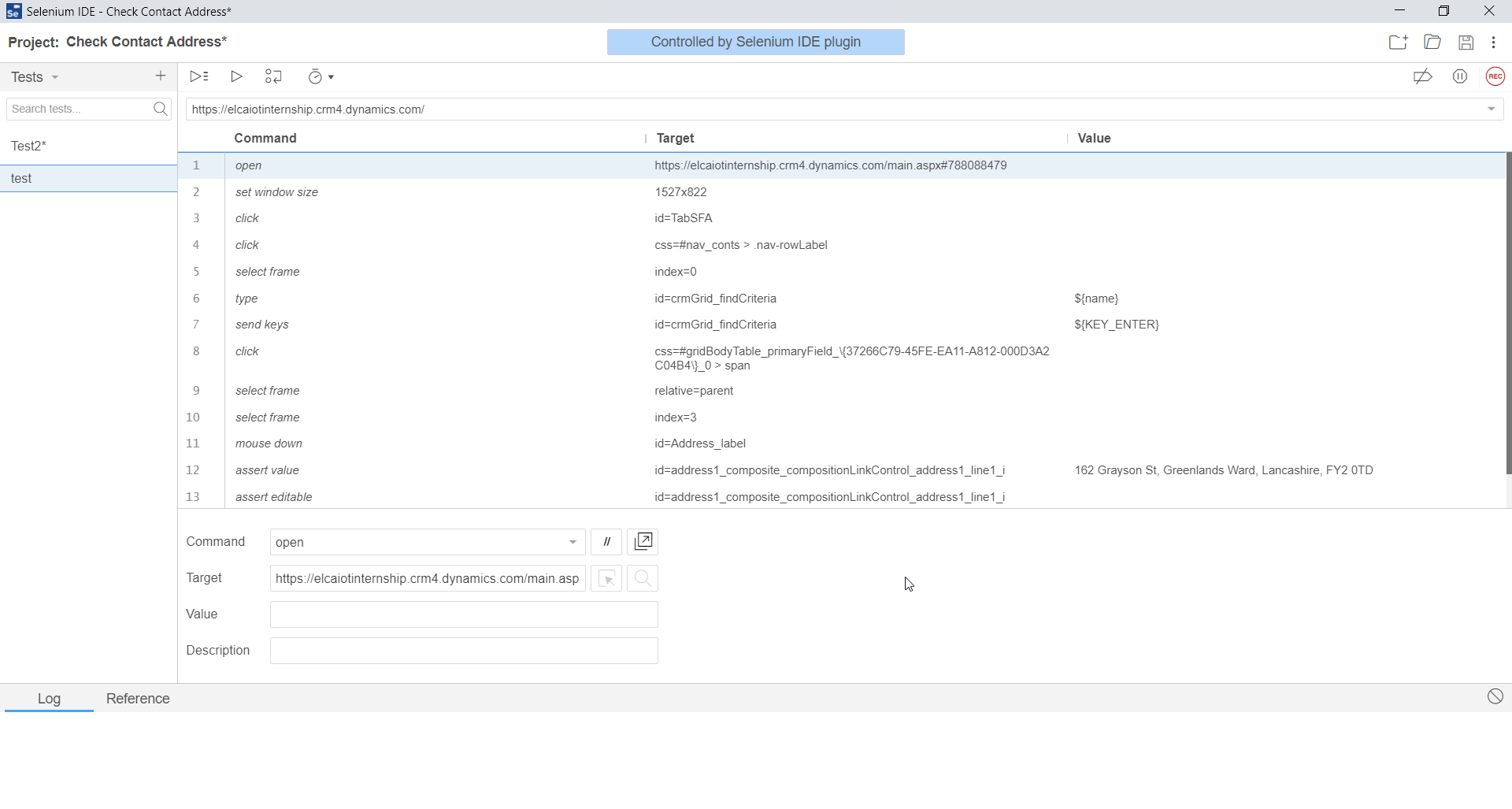Select row 8 click gridBodyTable command
This screenshot has width=1512, height=809.
(842, 358)
